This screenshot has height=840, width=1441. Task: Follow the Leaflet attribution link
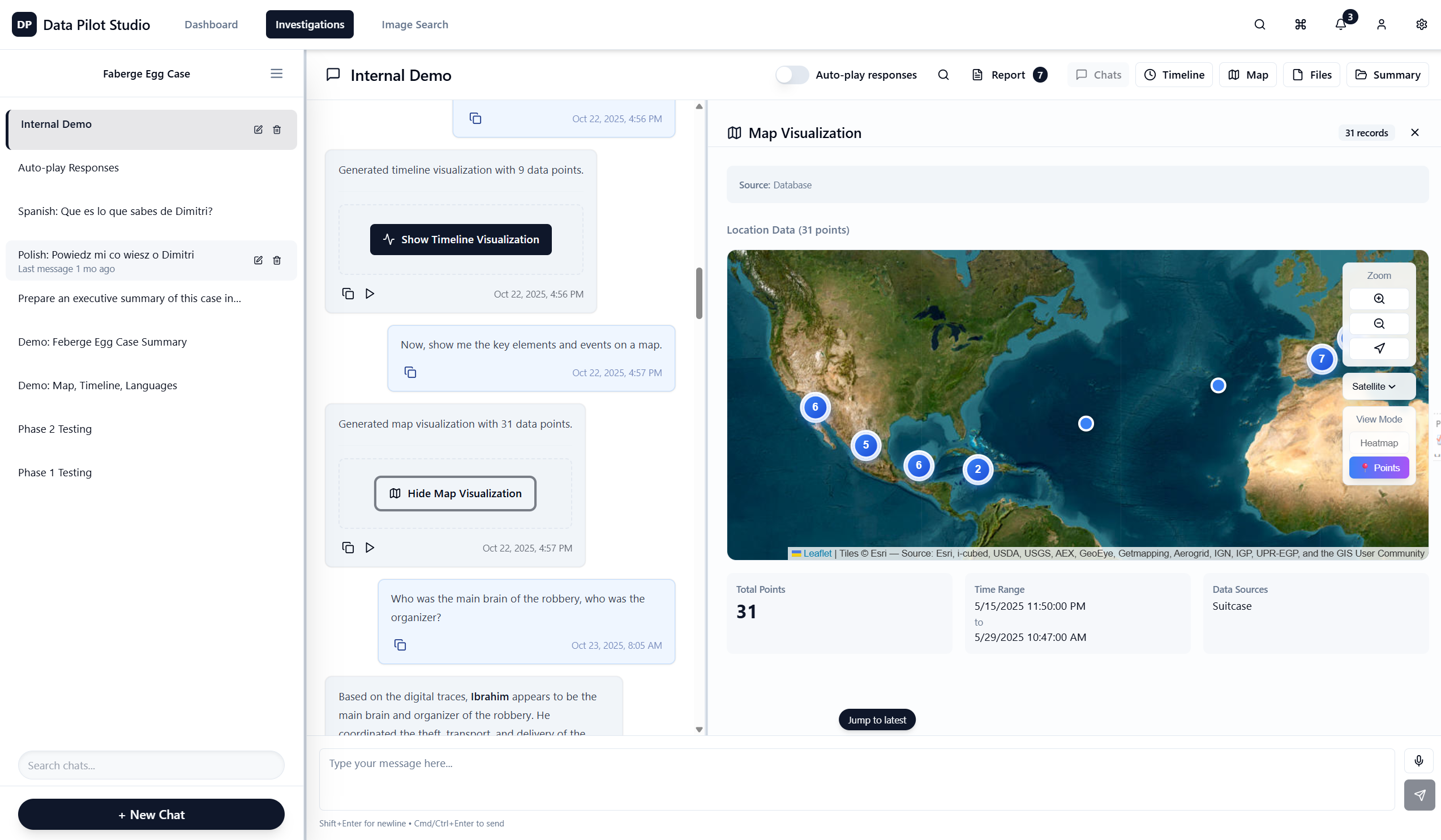click(817, 553)
